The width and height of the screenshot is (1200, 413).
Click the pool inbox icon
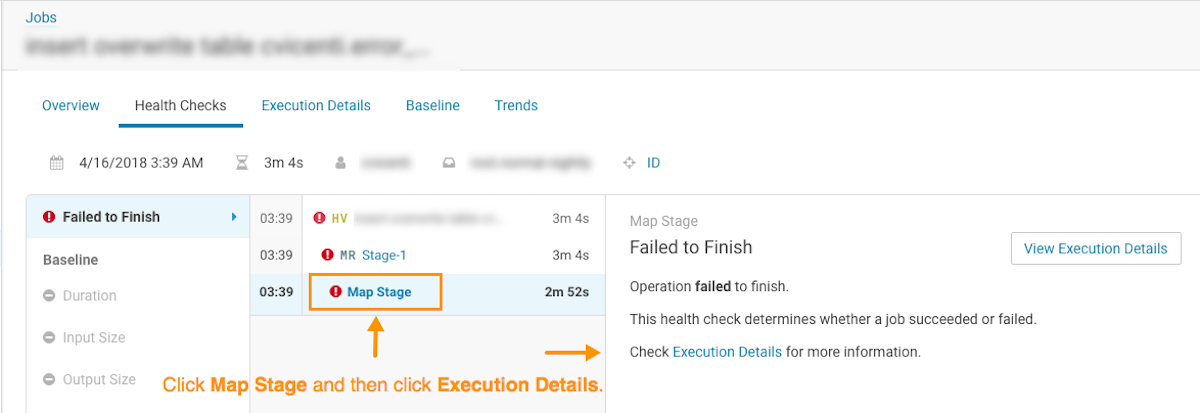tap(450, 162)
